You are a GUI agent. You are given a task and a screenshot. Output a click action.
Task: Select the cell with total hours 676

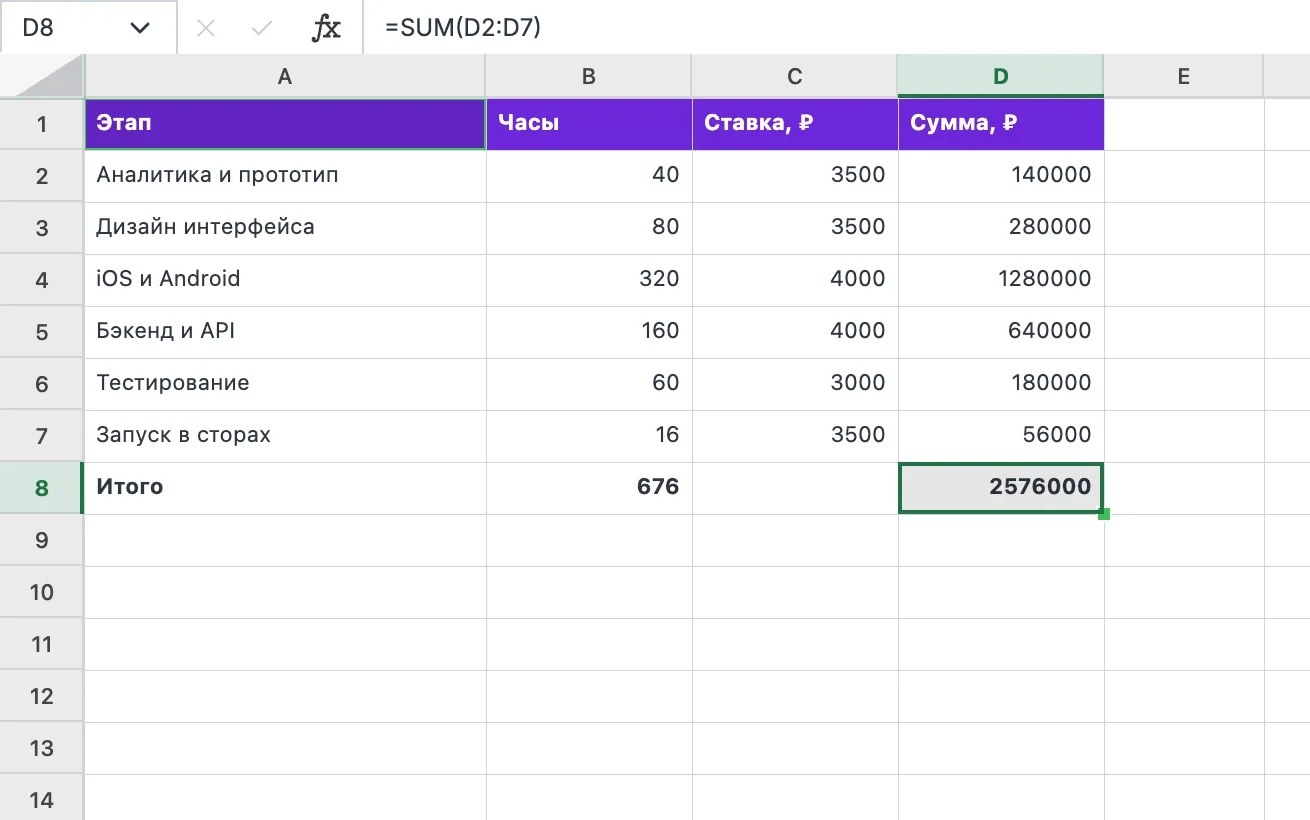(589, 488)
